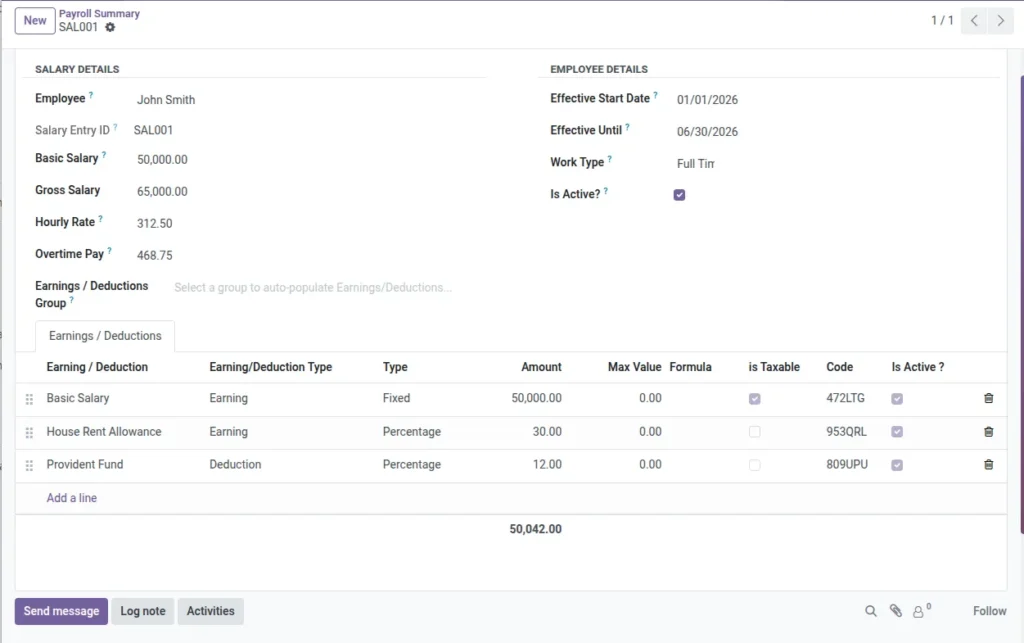Screen dimensions: 1024x643
Task: Edit the Gross Salary value 65,000.00
Action: 162,192
